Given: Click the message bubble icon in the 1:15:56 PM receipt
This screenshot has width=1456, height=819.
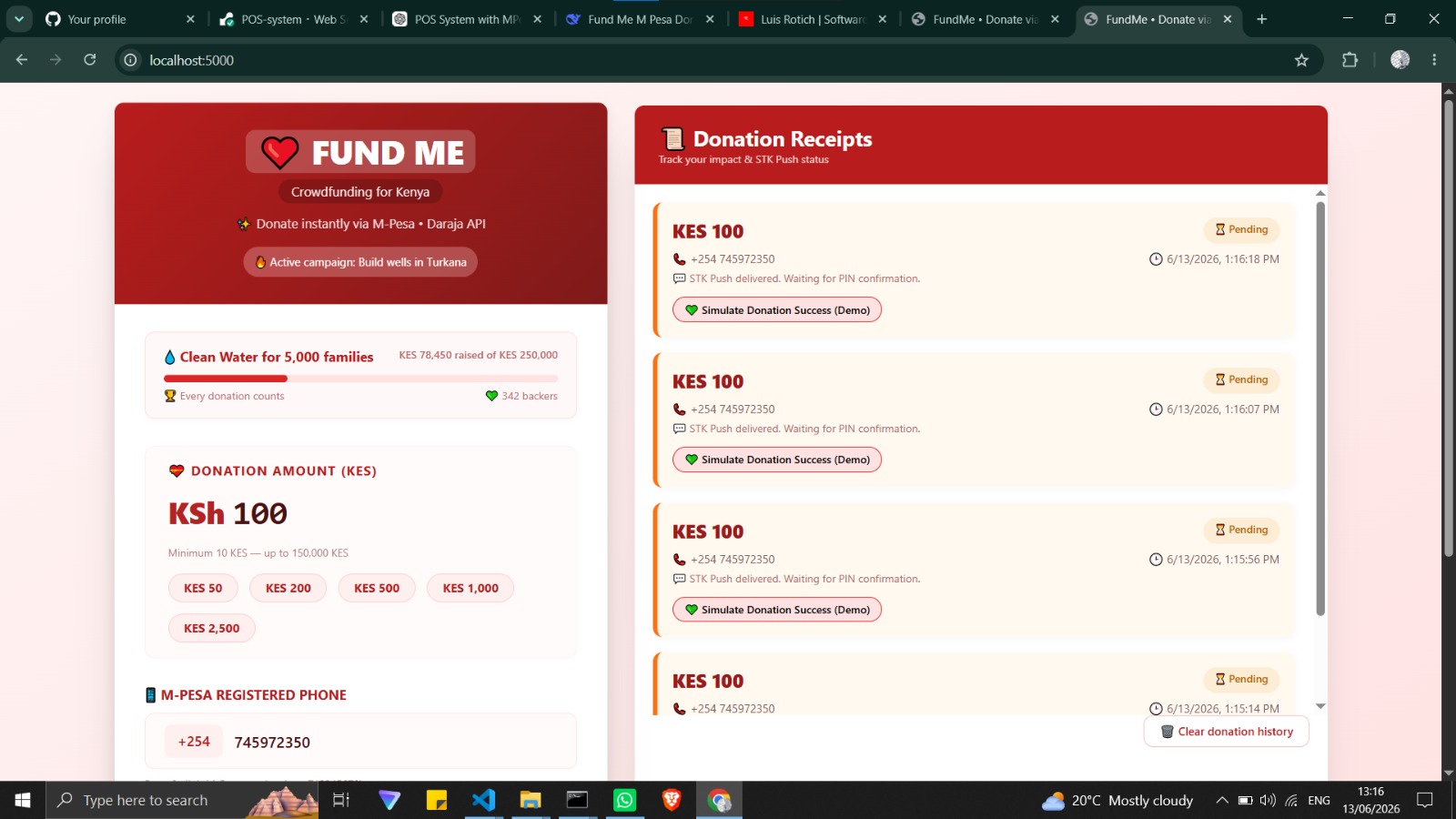Looking at the screenshot, I should (679, 579).
